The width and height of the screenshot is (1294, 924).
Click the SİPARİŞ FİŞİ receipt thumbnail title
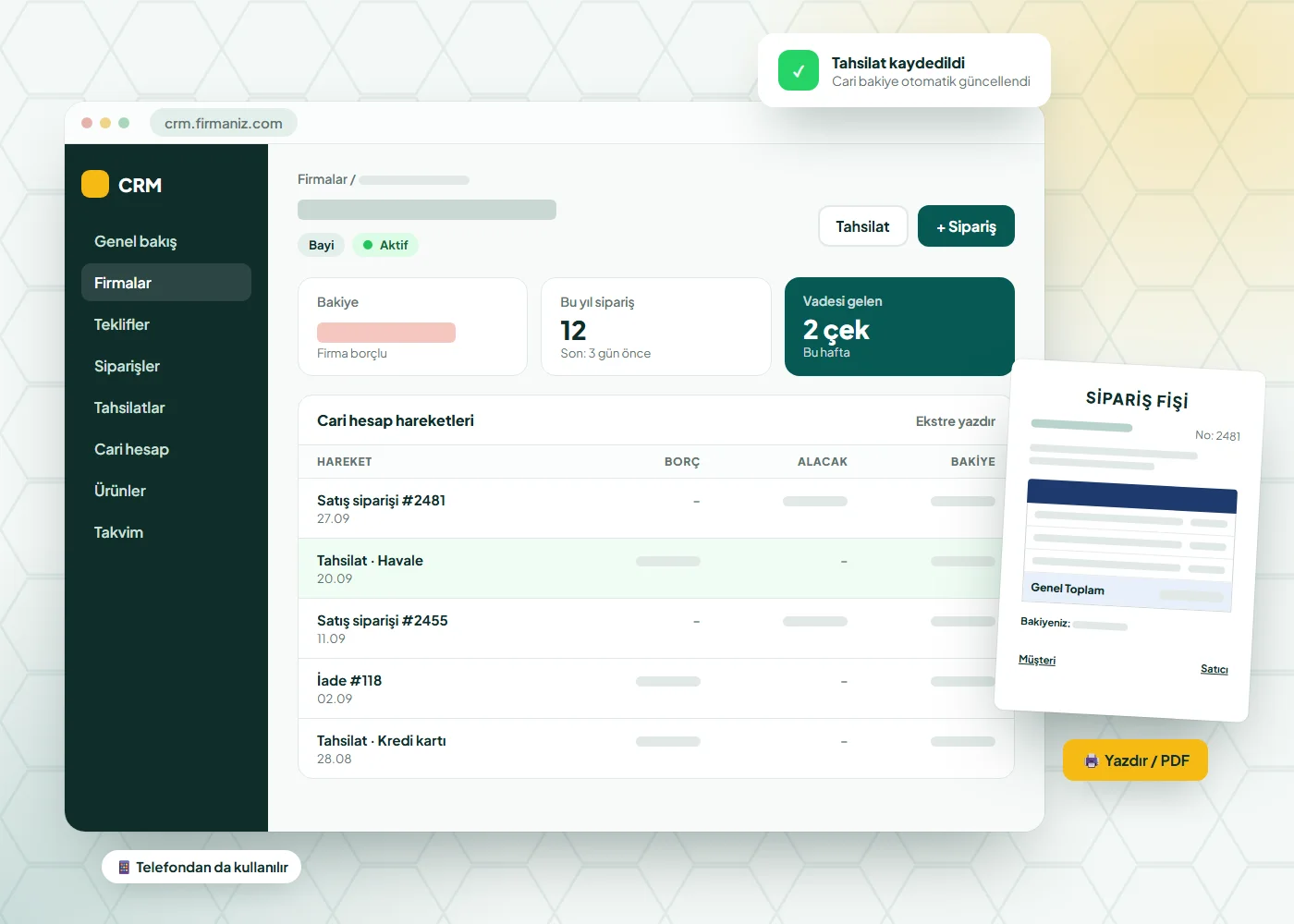1137,399
